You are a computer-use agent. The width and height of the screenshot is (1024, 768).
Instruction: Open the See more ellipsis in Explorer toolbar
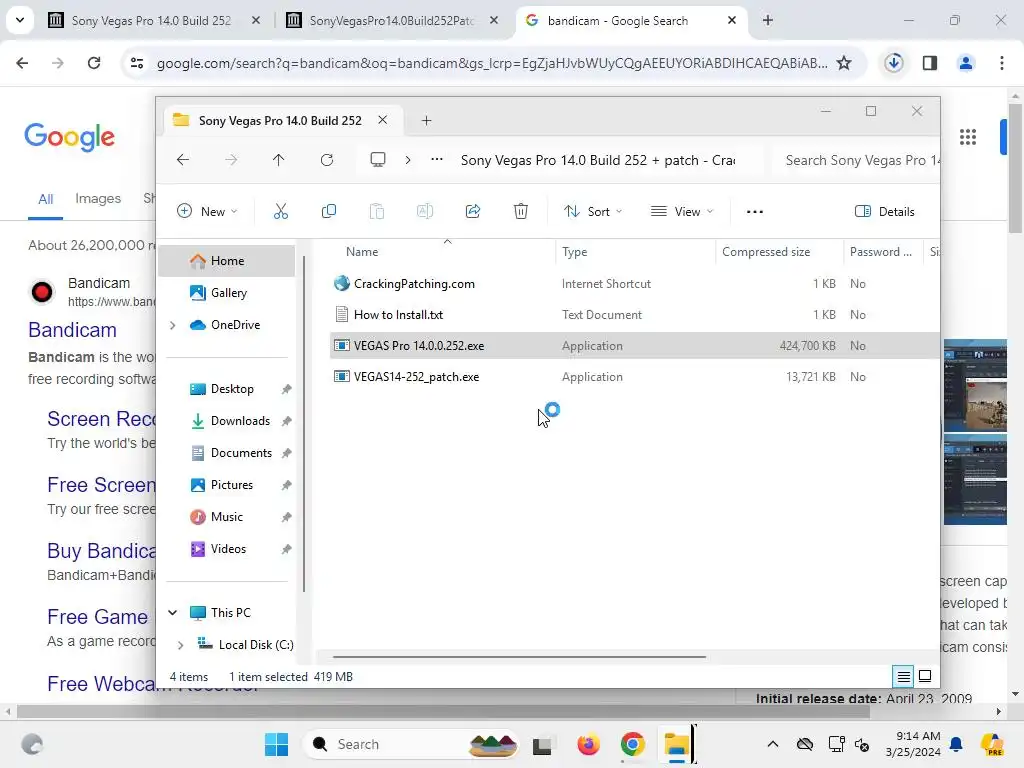(755, 212)
